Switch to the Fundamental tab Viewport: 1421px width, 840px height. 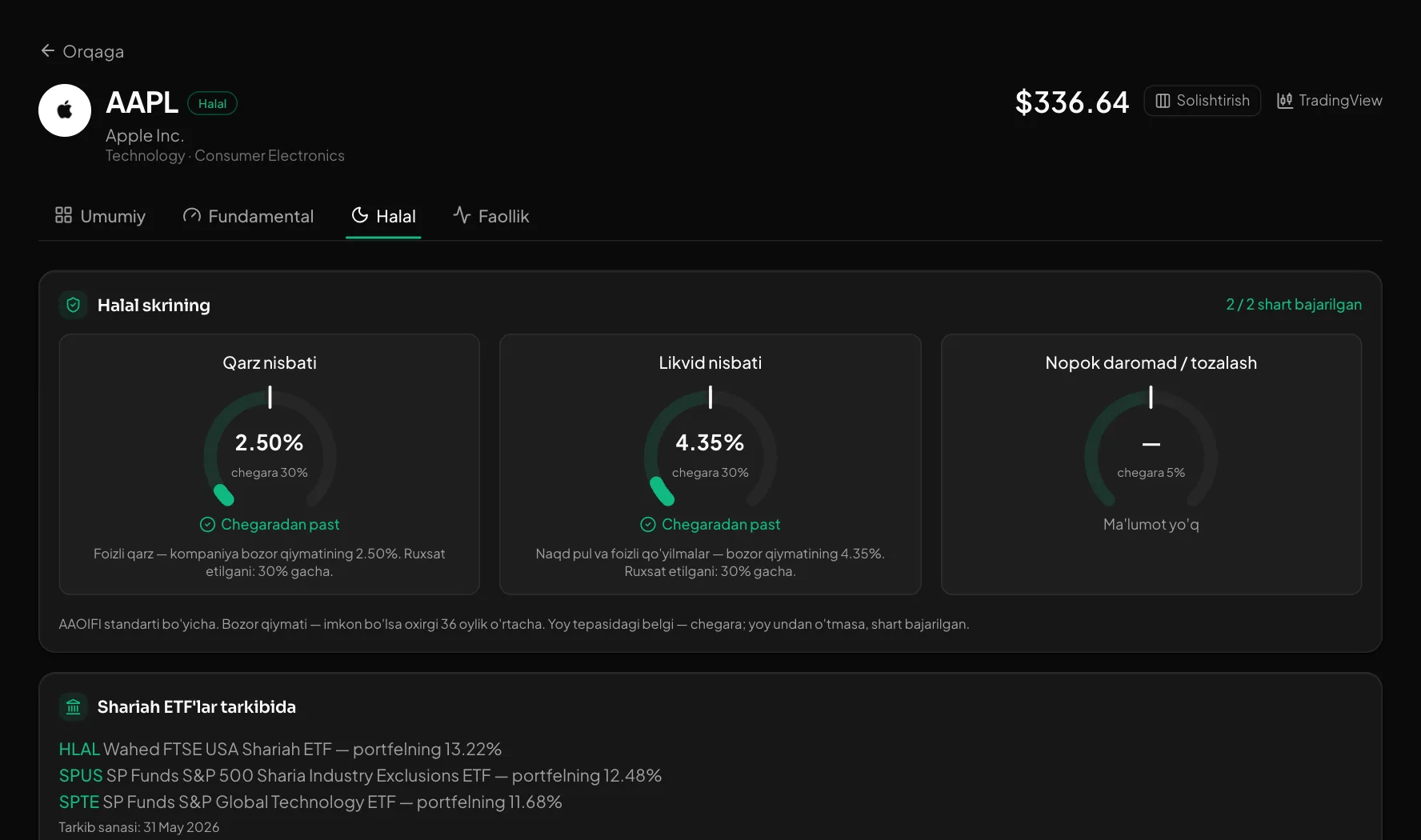click(248, 216)
